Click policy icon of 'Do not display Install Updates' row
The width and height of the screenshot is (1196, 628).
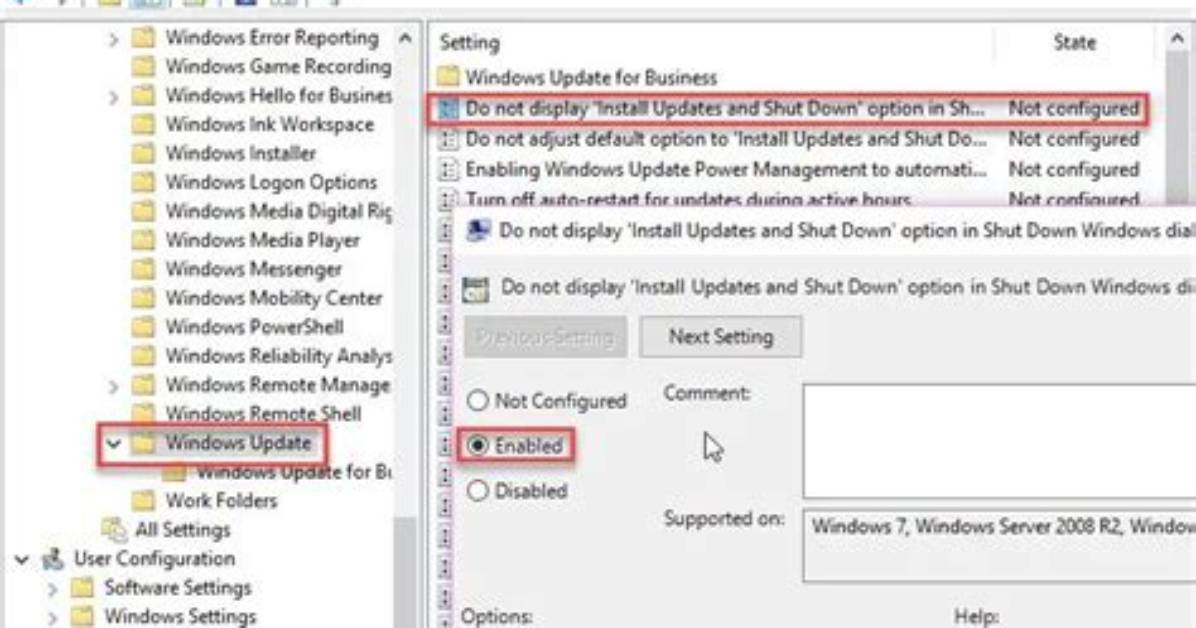(448, 109)
